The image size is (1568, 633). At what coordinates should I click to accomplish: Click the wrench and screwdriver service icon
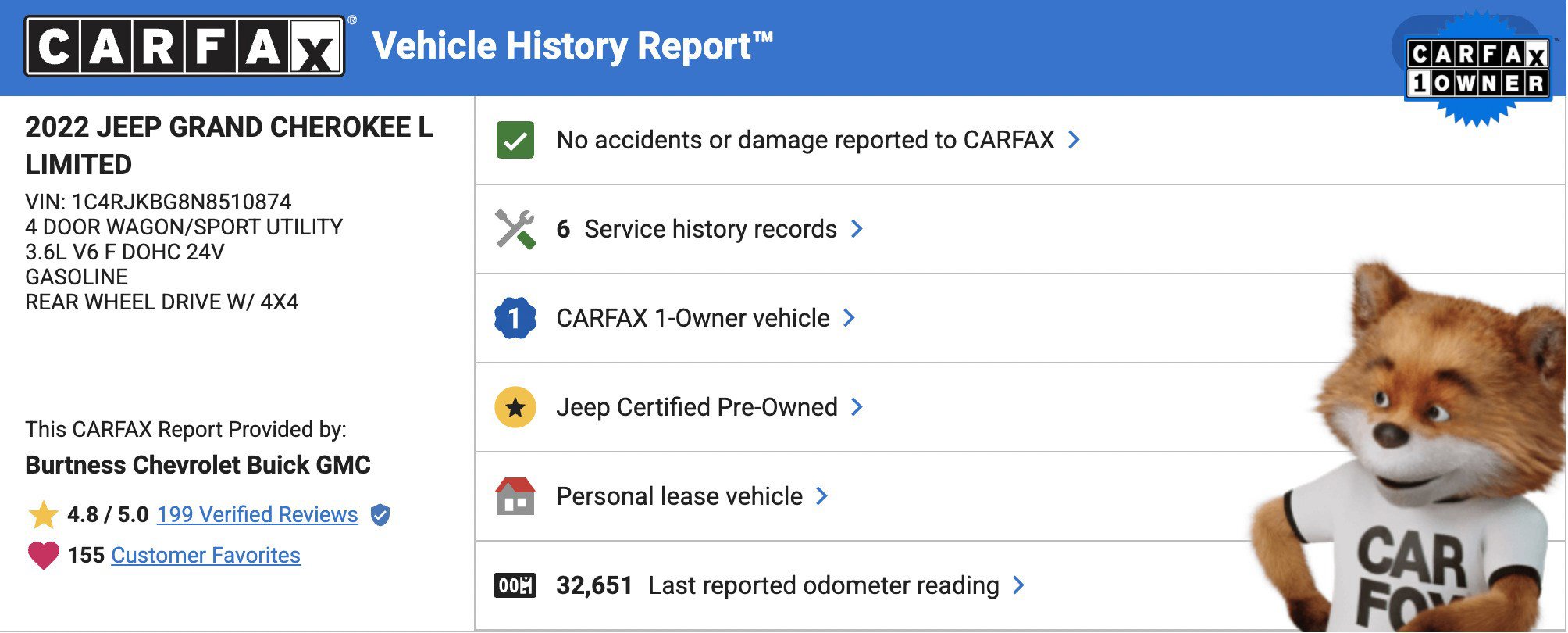pyautogui.click(x=515, y=229)
